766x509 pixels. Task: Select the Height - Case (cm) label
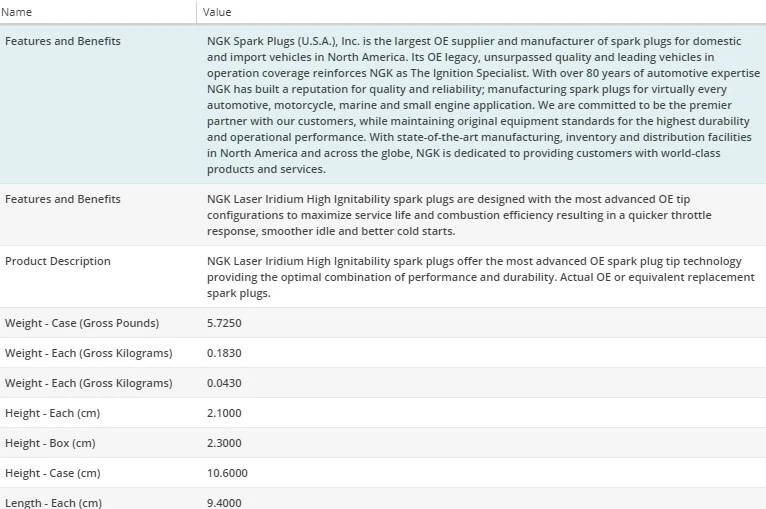tap(53, 473)
